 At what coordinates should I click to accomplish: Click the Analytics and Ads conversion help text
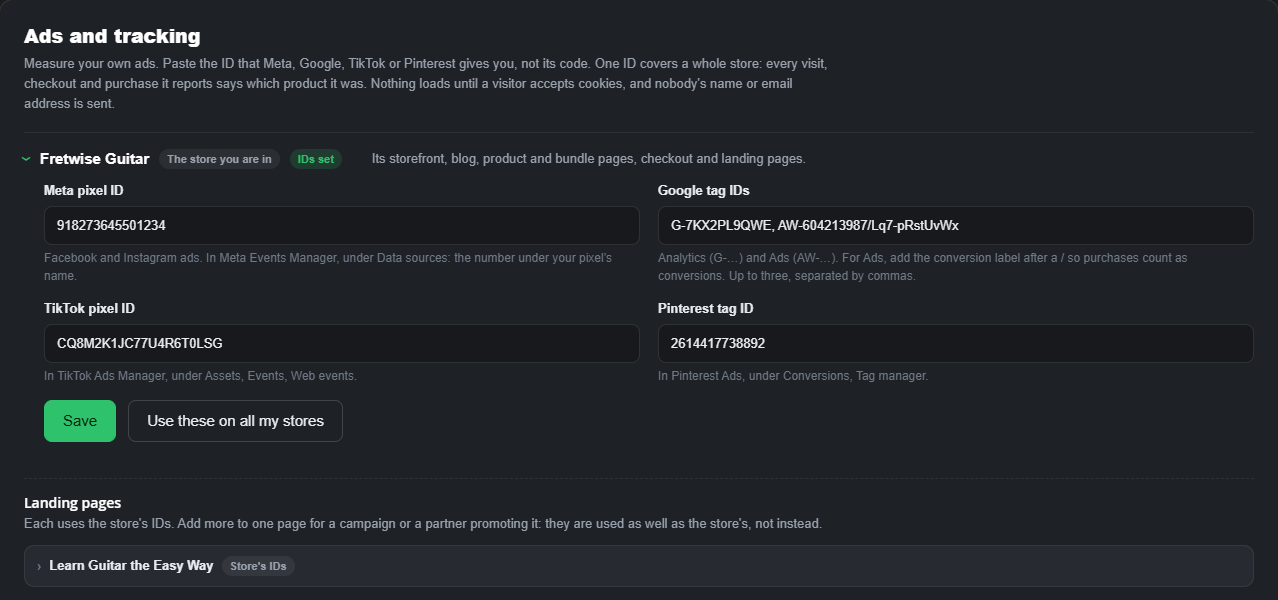click(923, 267)
